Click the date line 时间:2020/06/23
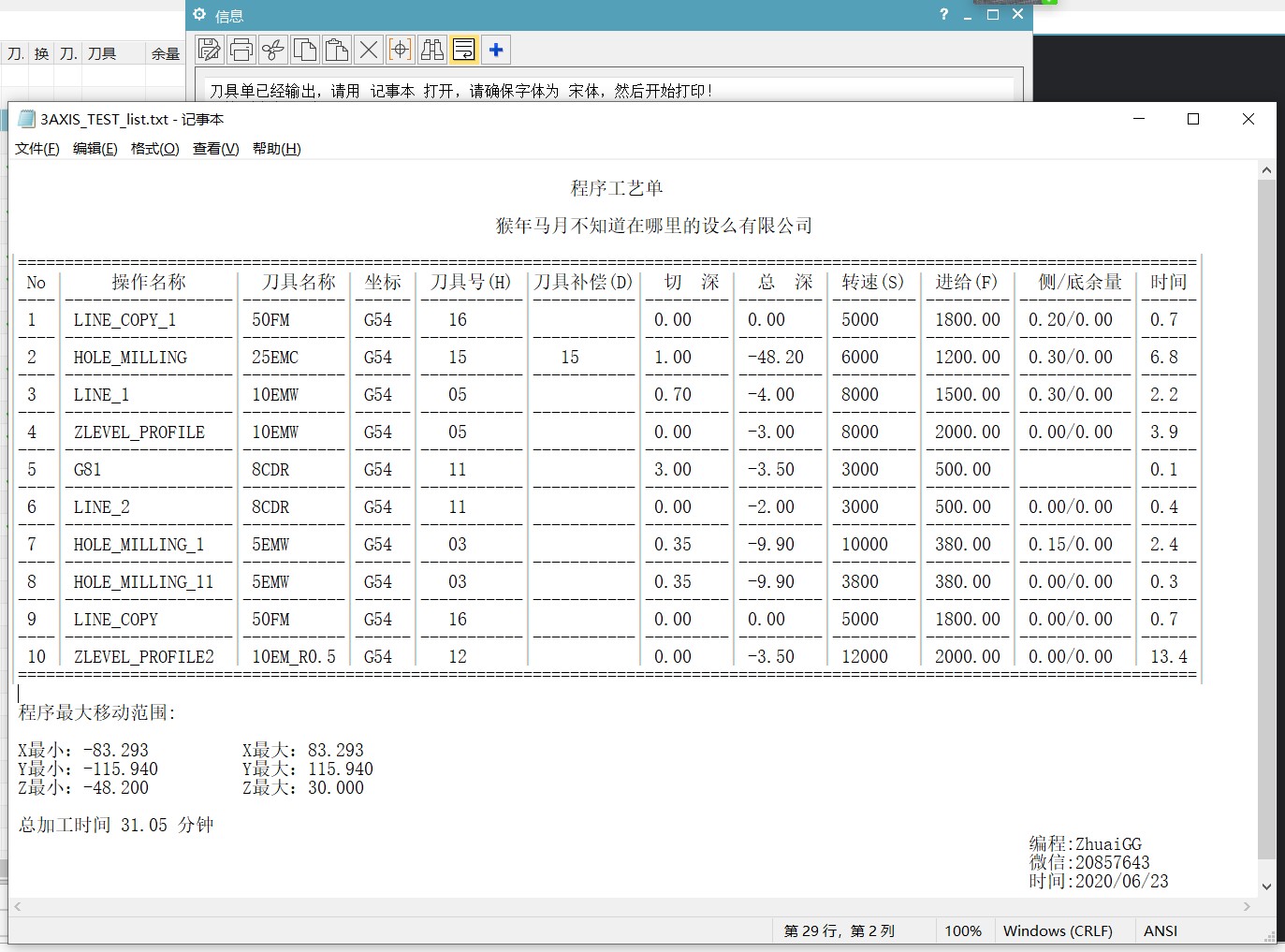The height and width of the screenshot is (952, 1285). coord(1099,882)
